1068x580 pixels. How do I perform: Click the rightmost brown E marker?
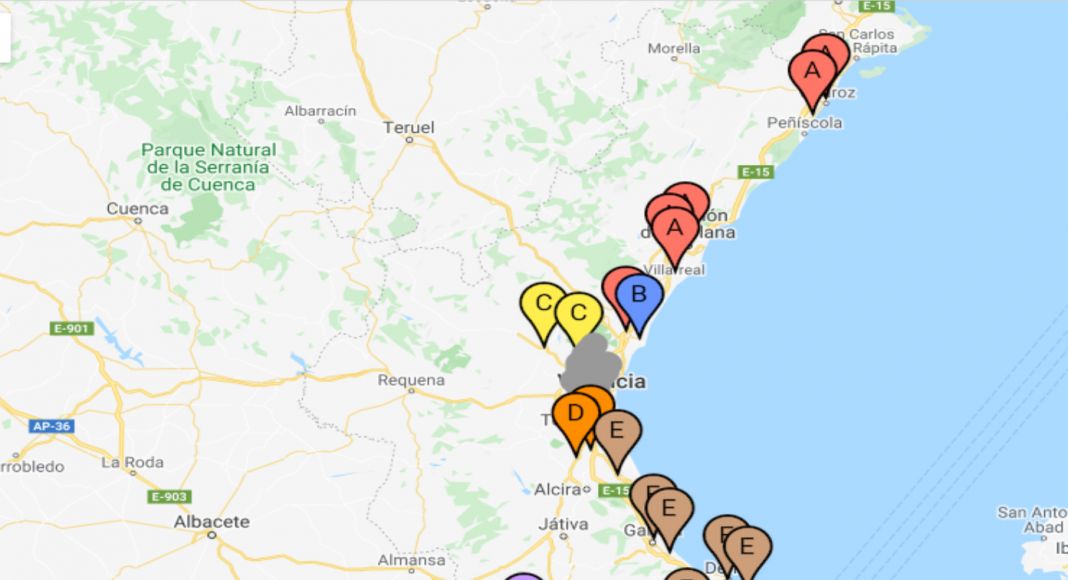click(x=747, y=551)
